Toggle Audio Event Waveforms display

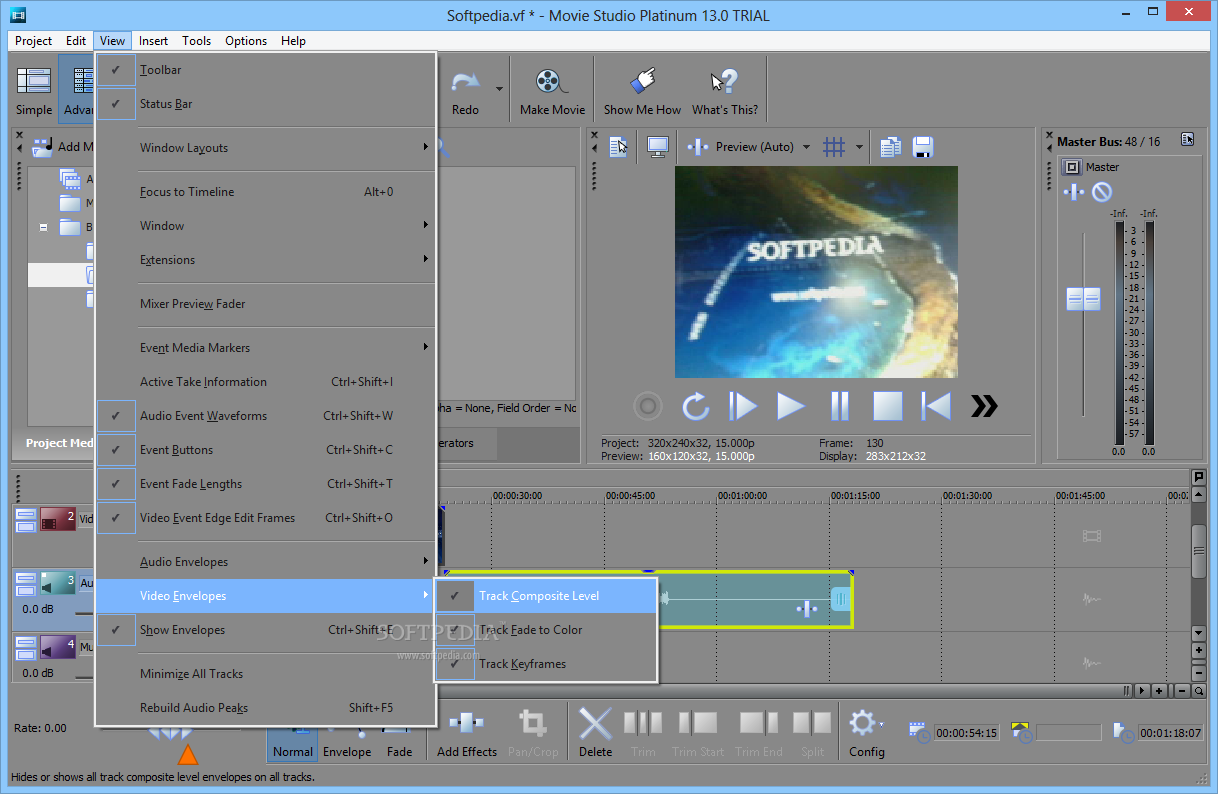[265, 416]
